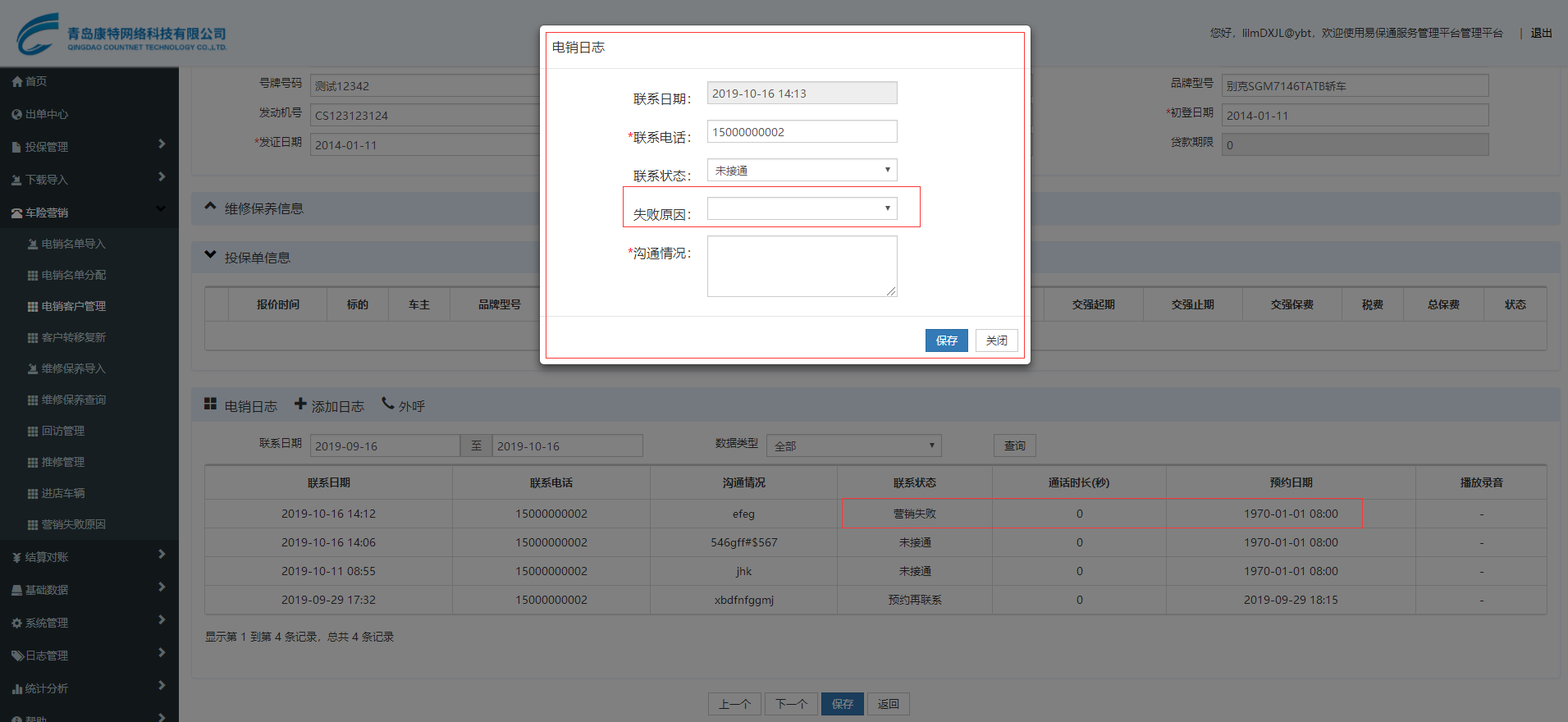This screenshot has height=722, width=1568.
Task: Open the 失败原因 dropdown
Action: [x=802, y=208]
